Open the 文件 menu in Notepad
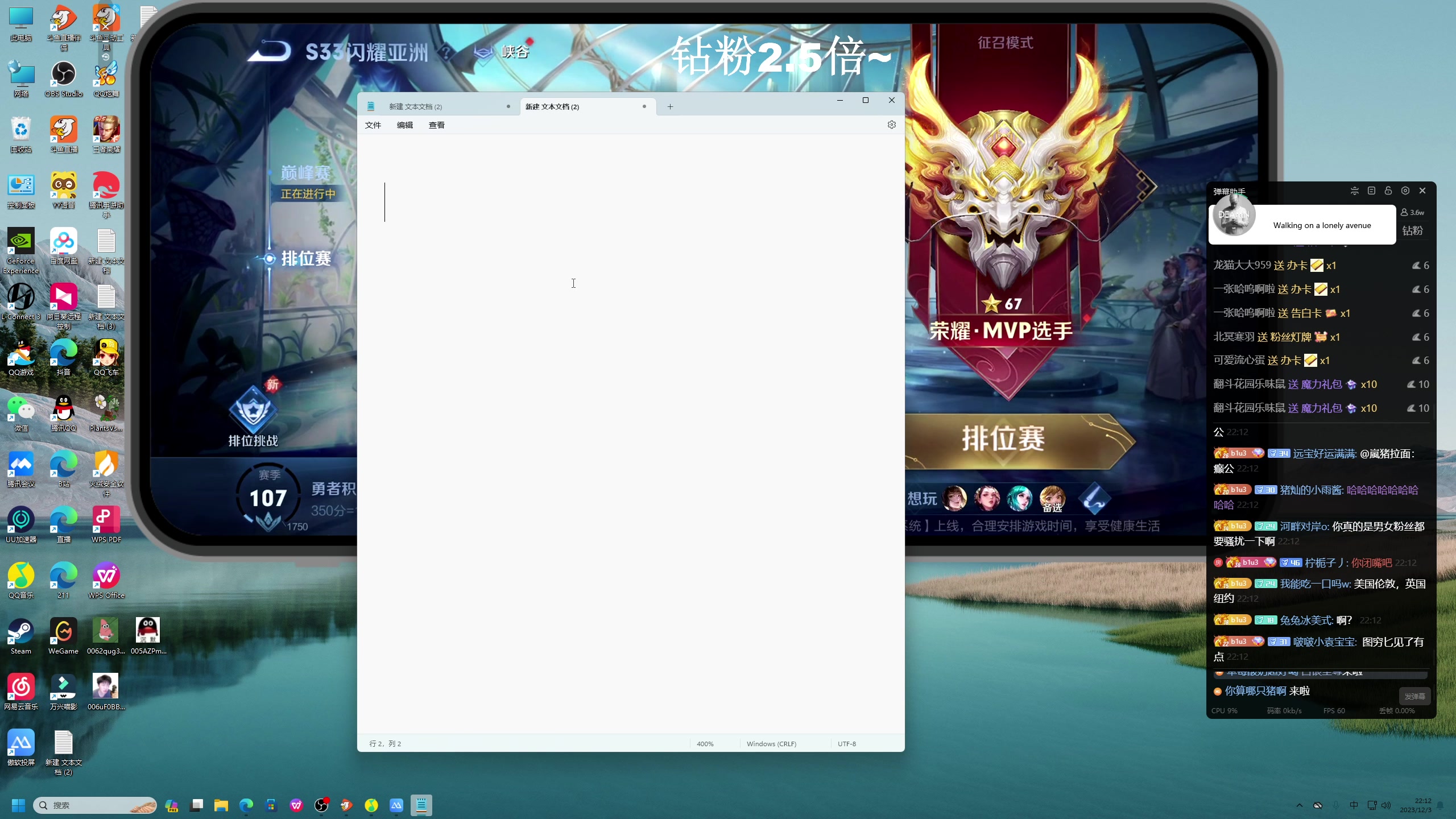The image size is (1456, 819). 373,125
